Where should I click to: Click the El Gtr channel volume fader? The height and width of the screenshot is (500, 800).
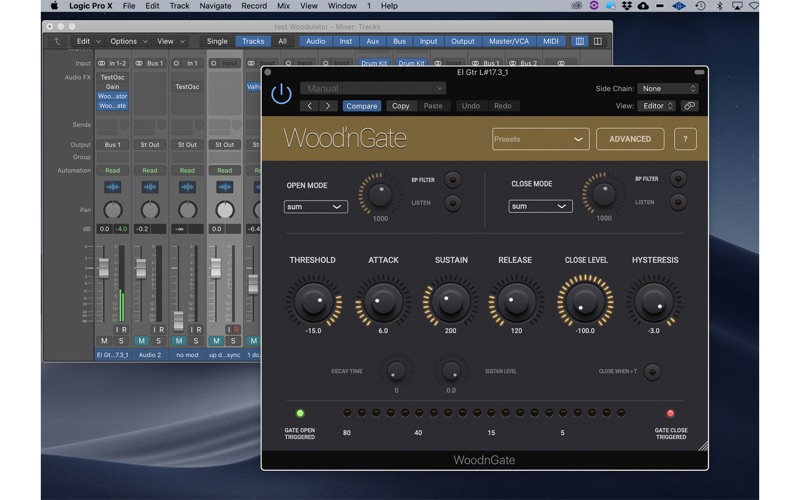point(103,270)
